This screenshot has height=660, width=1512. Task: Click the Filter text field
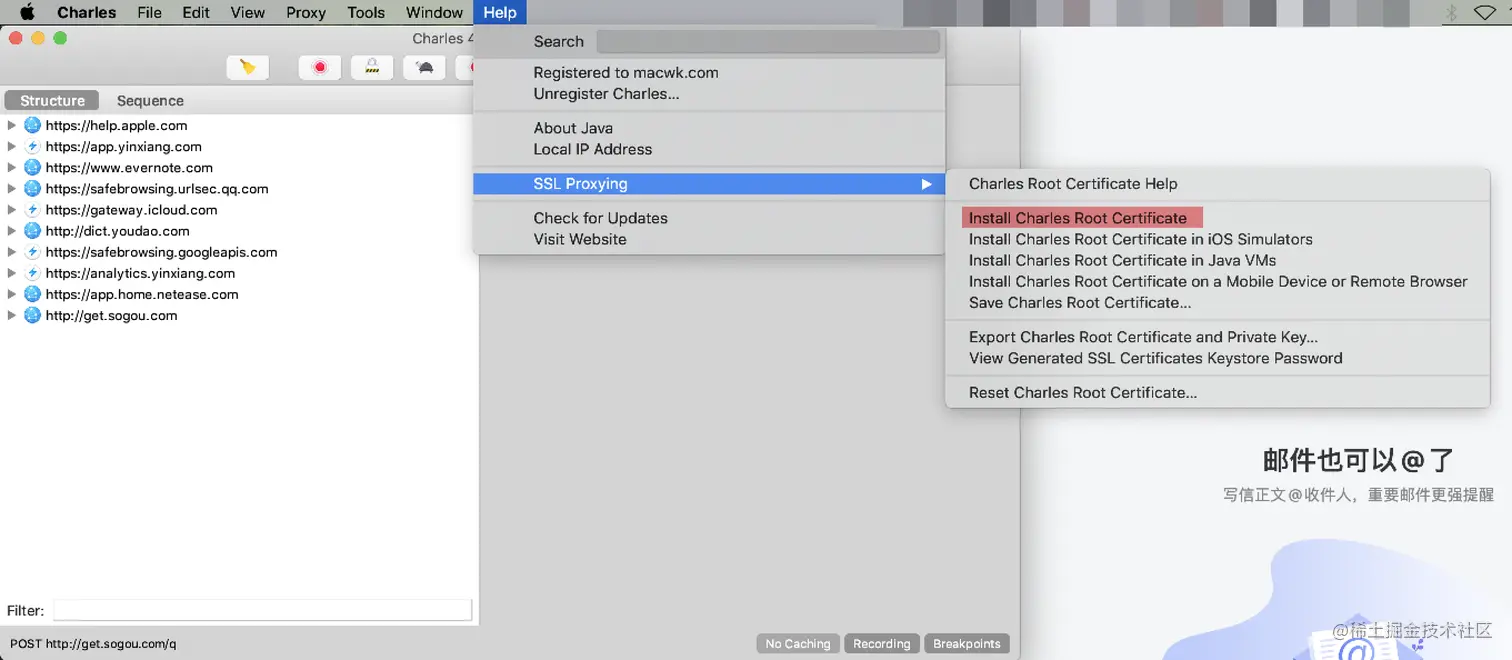tap(262, 610)
